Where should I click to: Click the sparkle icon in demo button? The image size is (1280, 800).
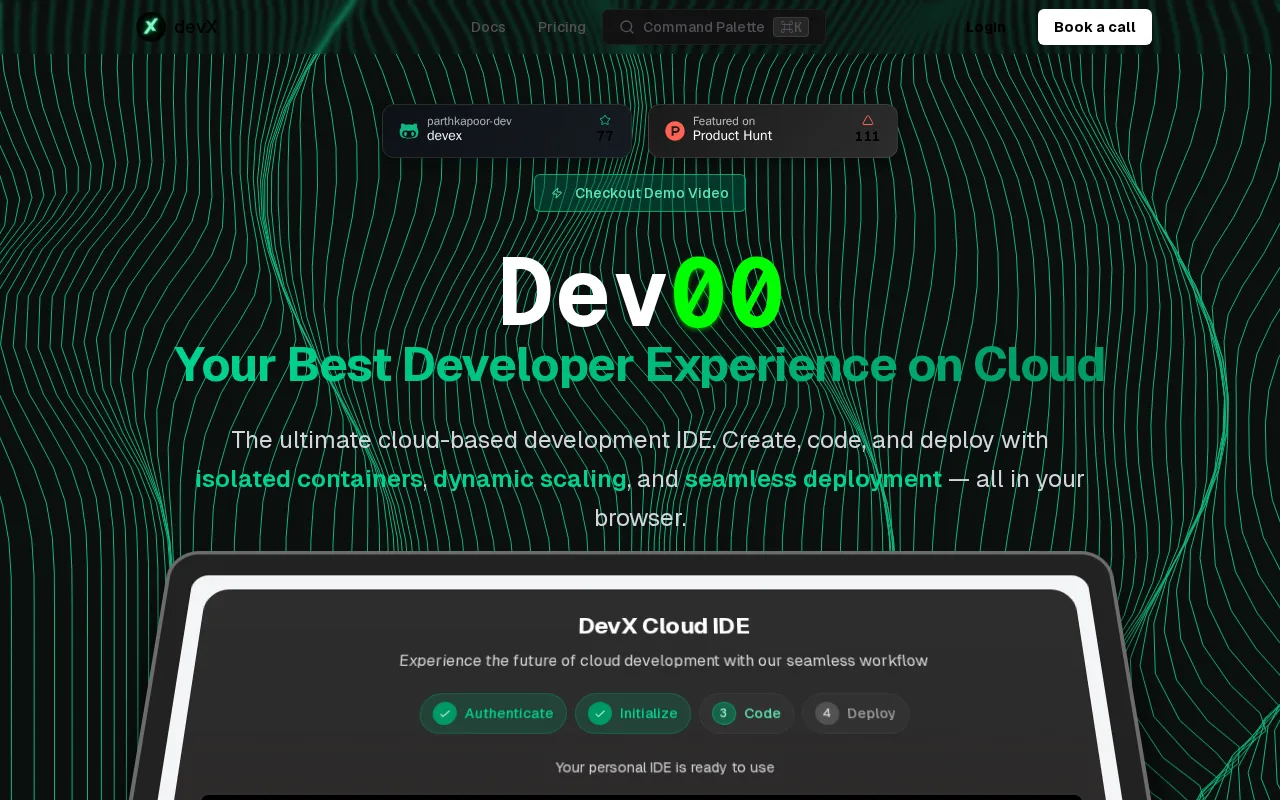pyautogui.click(x=558, y=193)
